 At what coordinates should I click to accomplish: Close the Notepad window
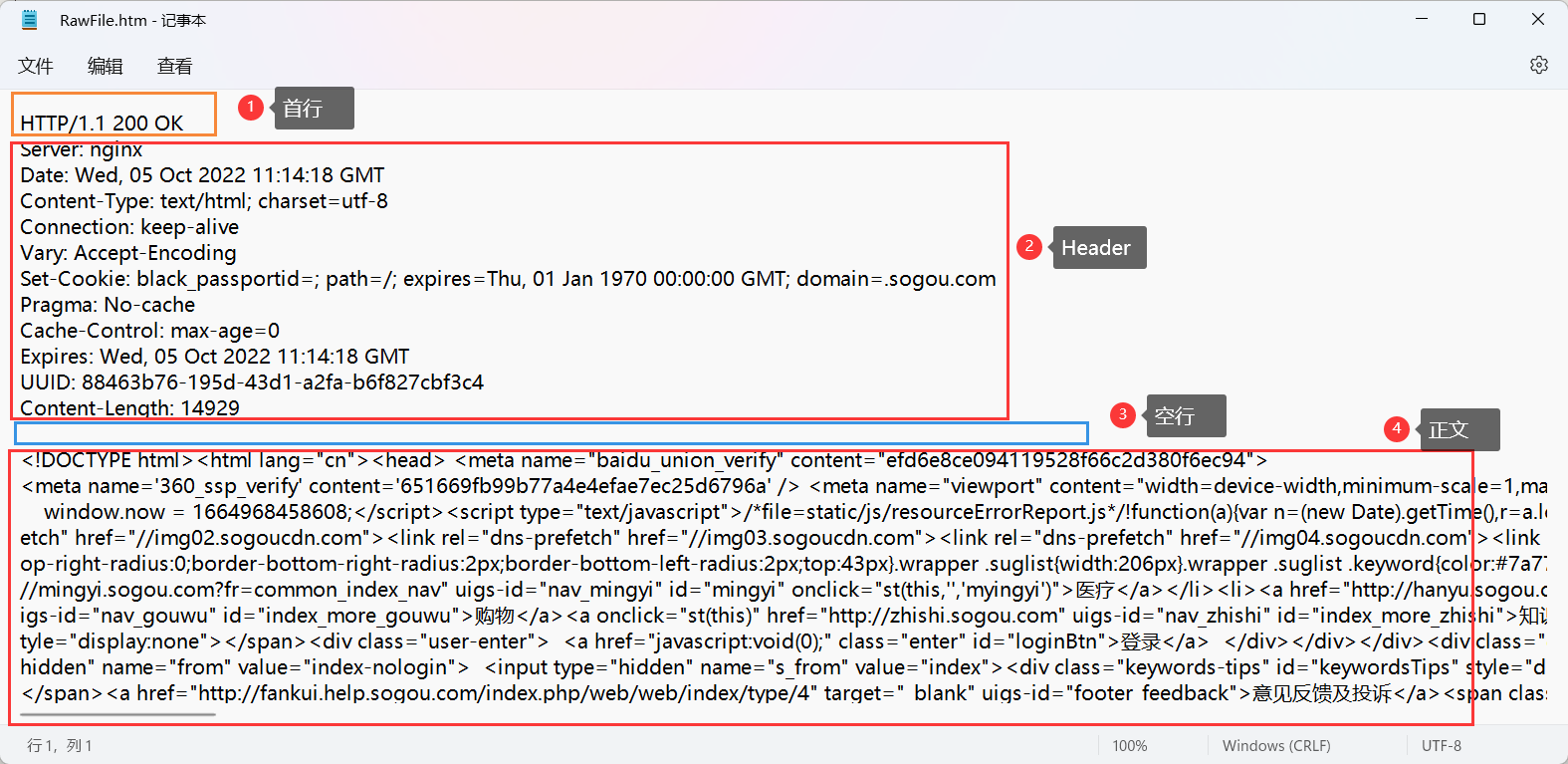pos(1538,19)
